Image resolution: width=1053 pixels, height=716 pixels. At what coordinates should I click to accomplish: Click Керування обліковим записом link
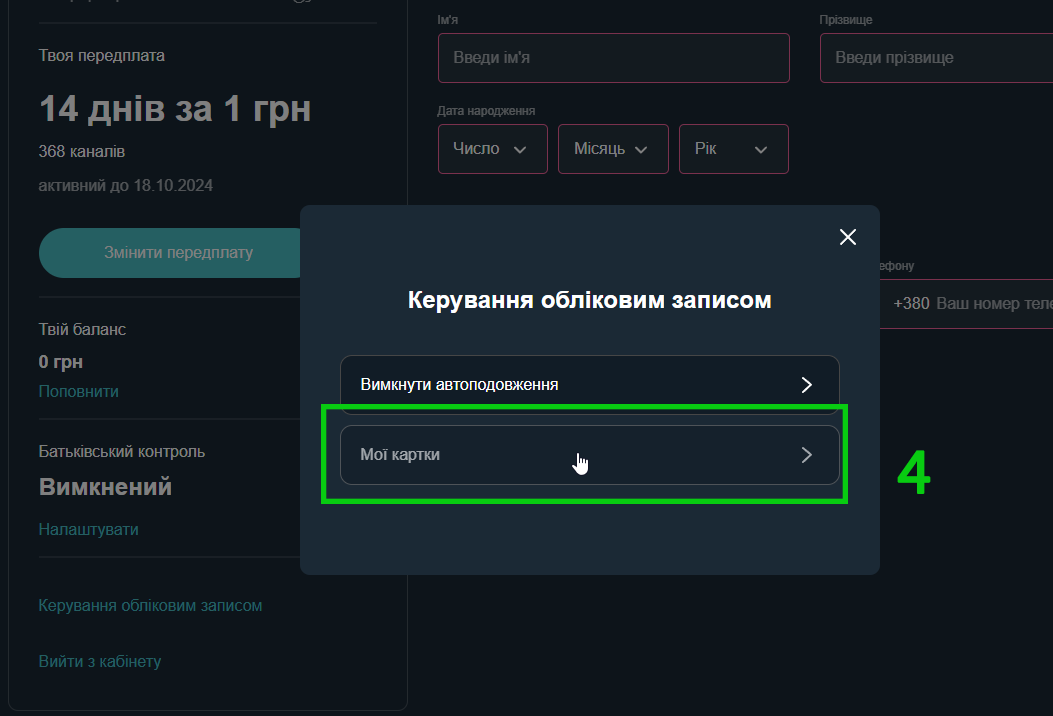(150, 605)
